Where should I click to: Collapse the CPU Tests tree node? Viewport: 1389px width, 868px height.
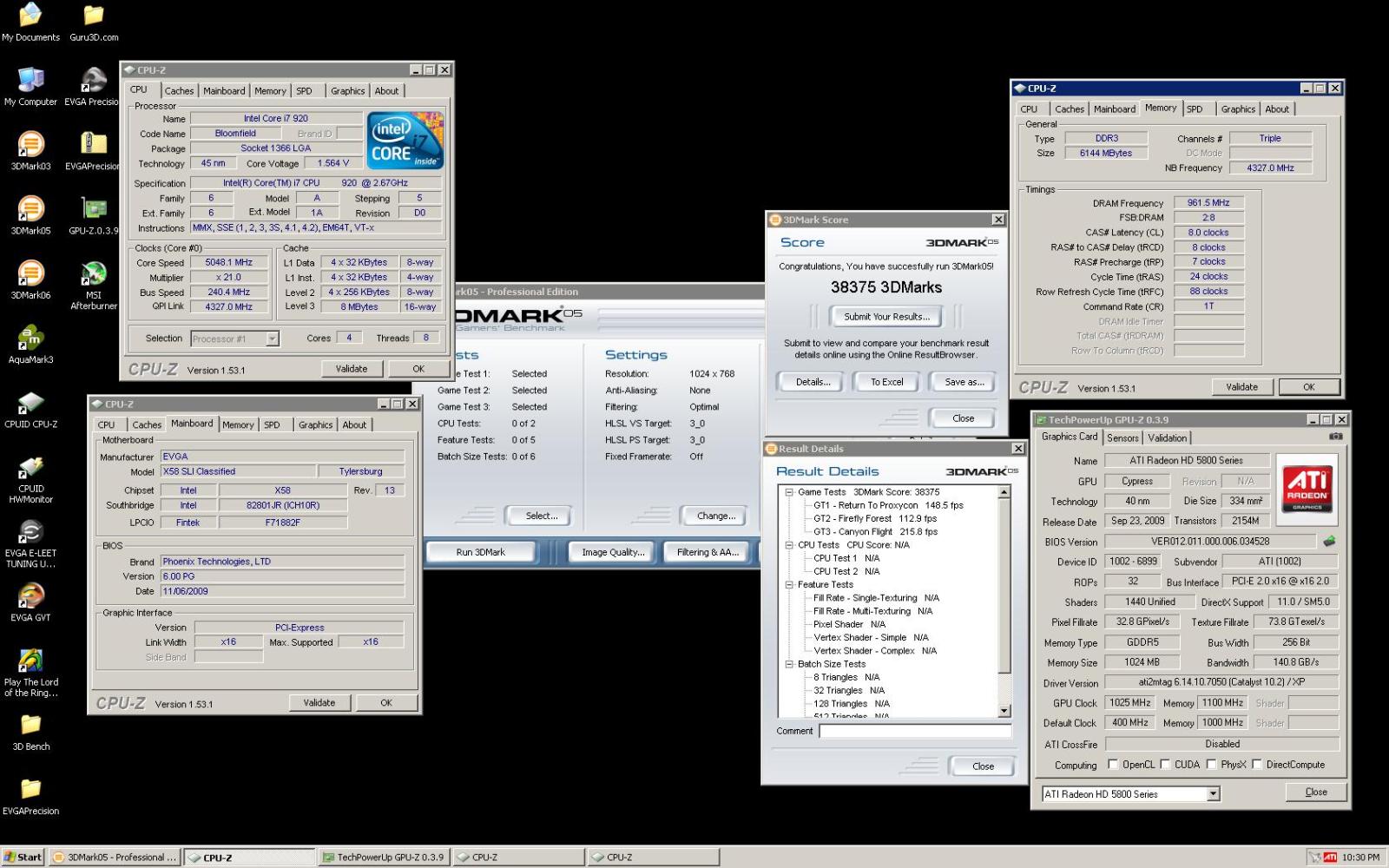[789, 545]
